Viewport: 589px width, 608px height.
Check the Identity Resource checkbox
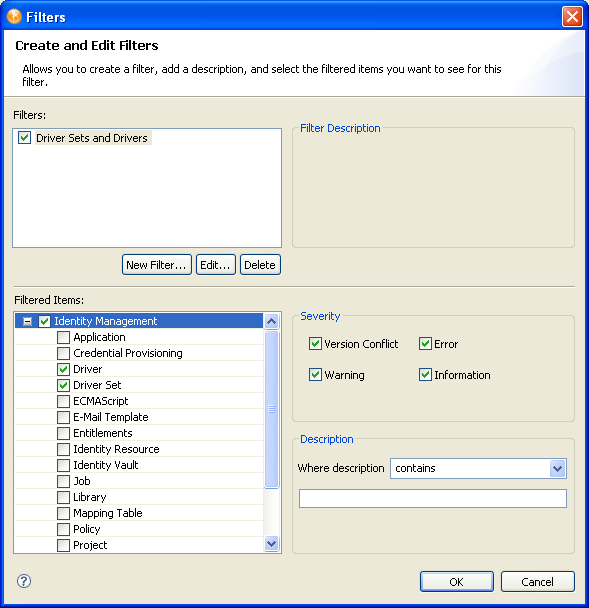[63, 449]
